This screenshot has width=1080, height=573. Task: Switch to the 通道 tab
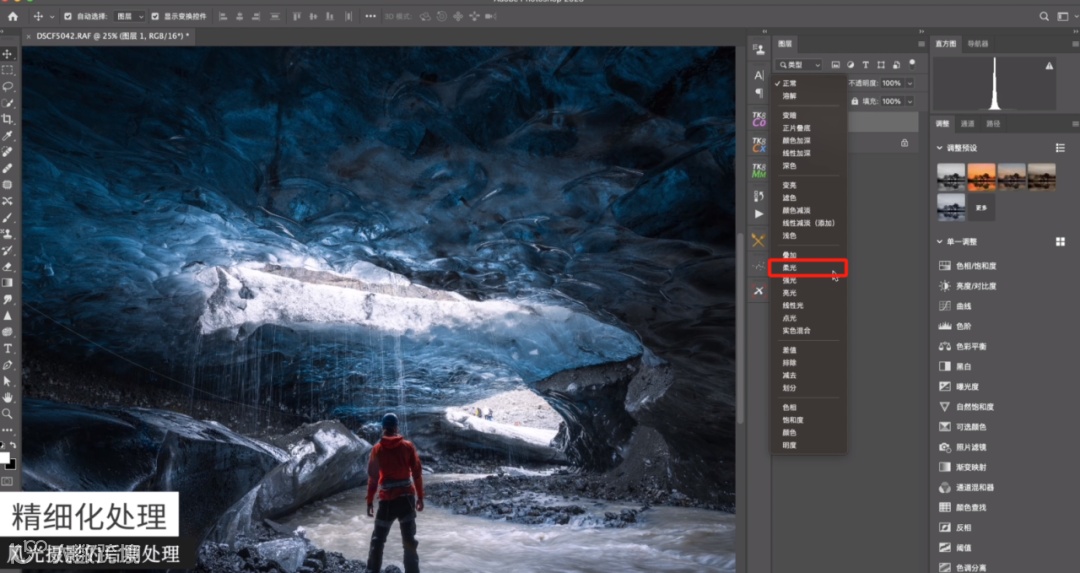pyautogui.click(x=968, y=124)
